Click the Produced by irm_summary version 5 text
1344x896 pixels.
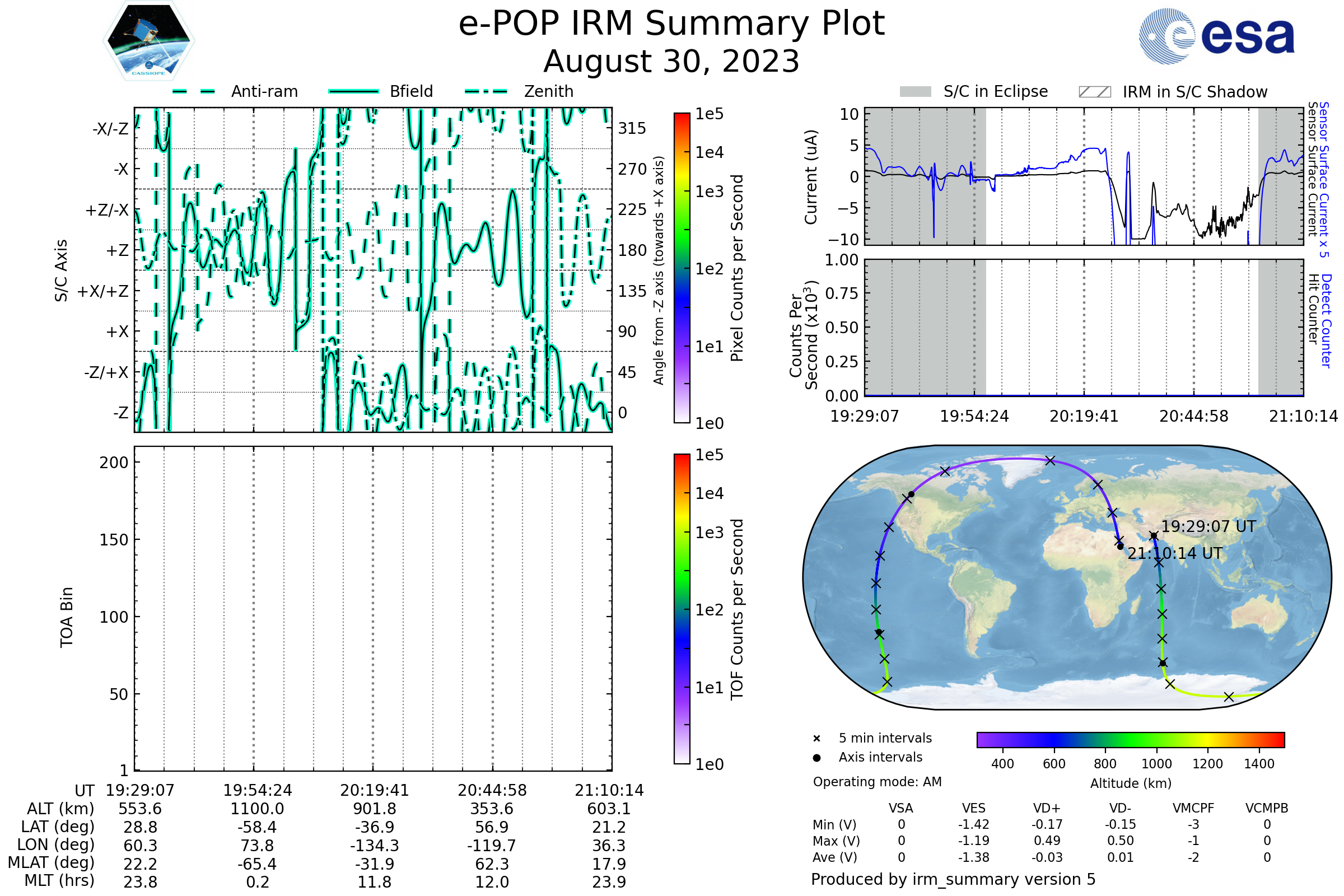click(x=953, y=879)
